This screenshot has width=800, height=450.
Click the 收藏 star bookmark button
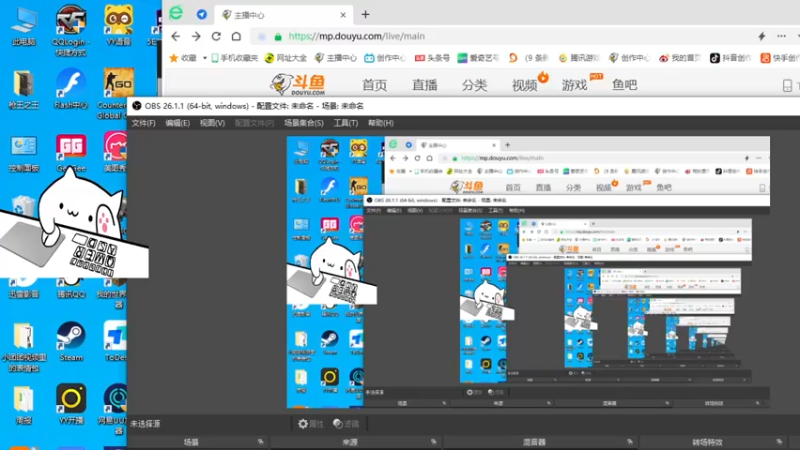(183, 58)
